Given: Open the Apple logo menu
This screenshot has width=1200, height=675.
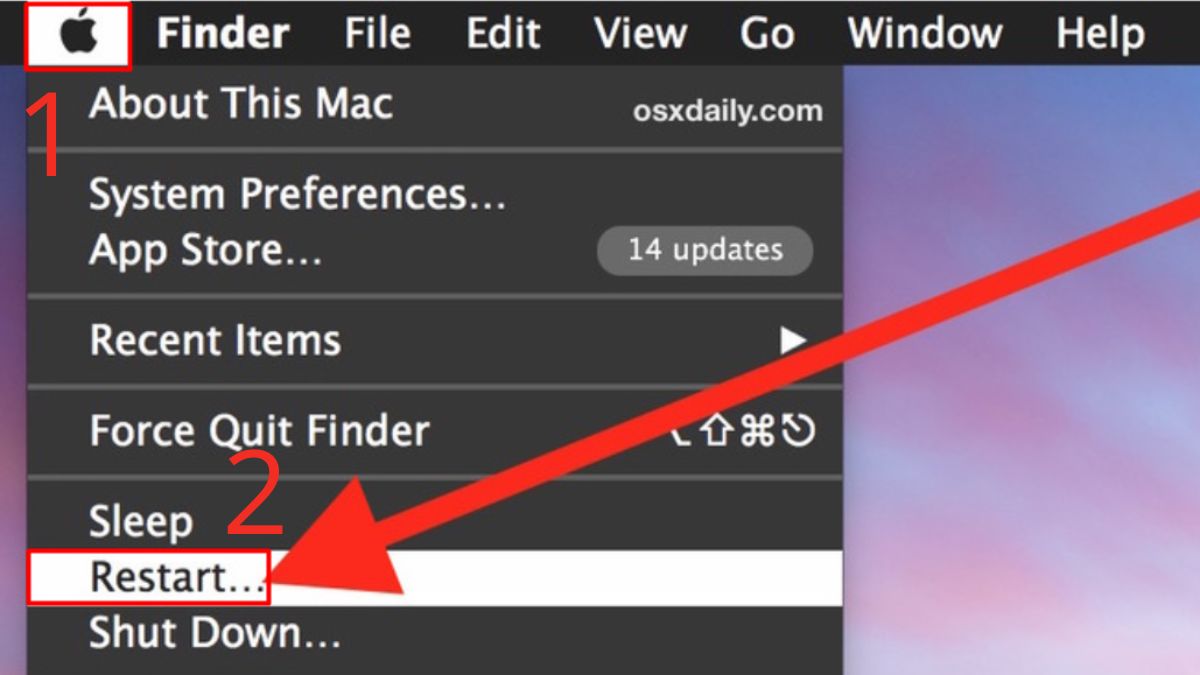Looking at the screenshot, I should coord(80,35).
